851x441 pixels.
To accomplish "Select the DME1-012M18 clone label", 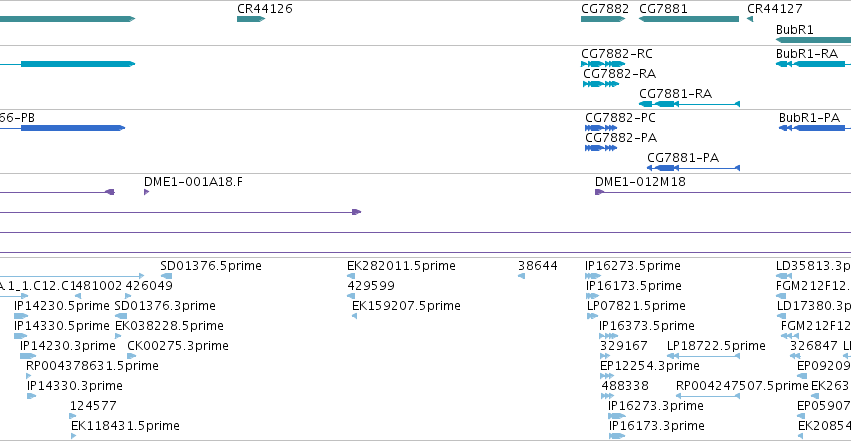I will [x=640, y=182].
